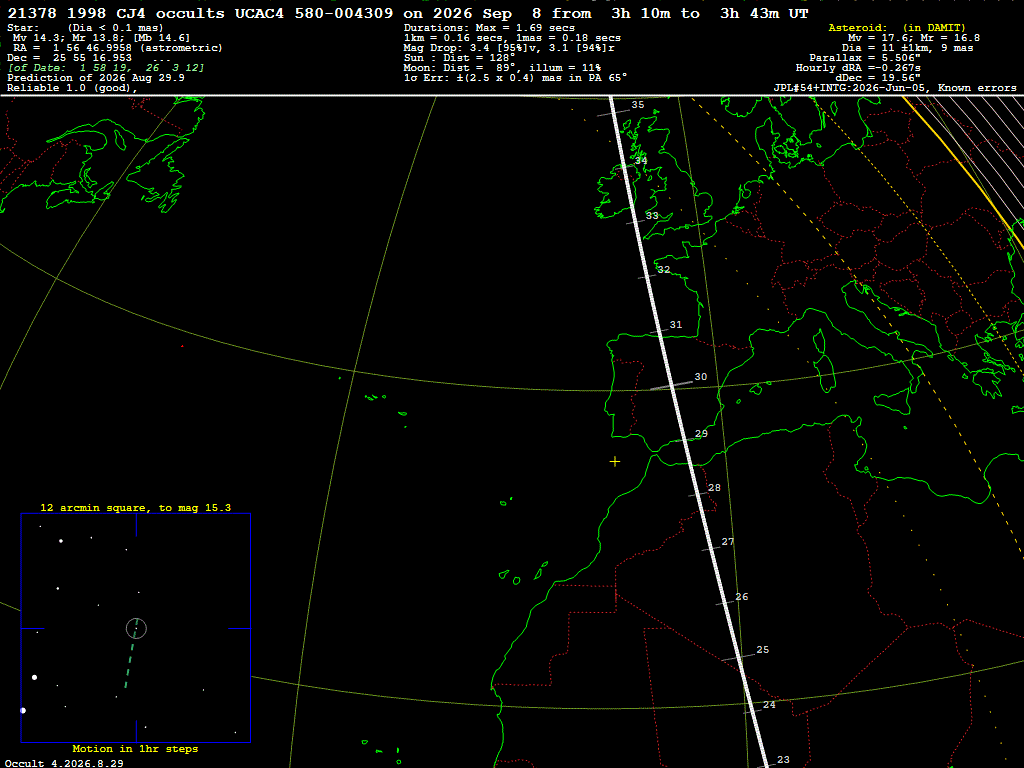This screenshot has height=768, width=1024.
Task: Click the Motion in 1hr steps label
Action: (x=135, y=748)
